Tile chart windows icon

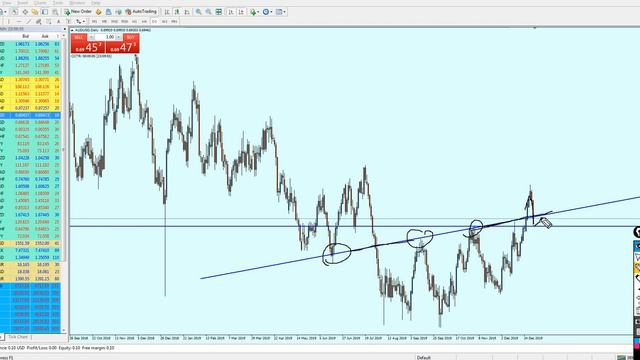[219, 12]
